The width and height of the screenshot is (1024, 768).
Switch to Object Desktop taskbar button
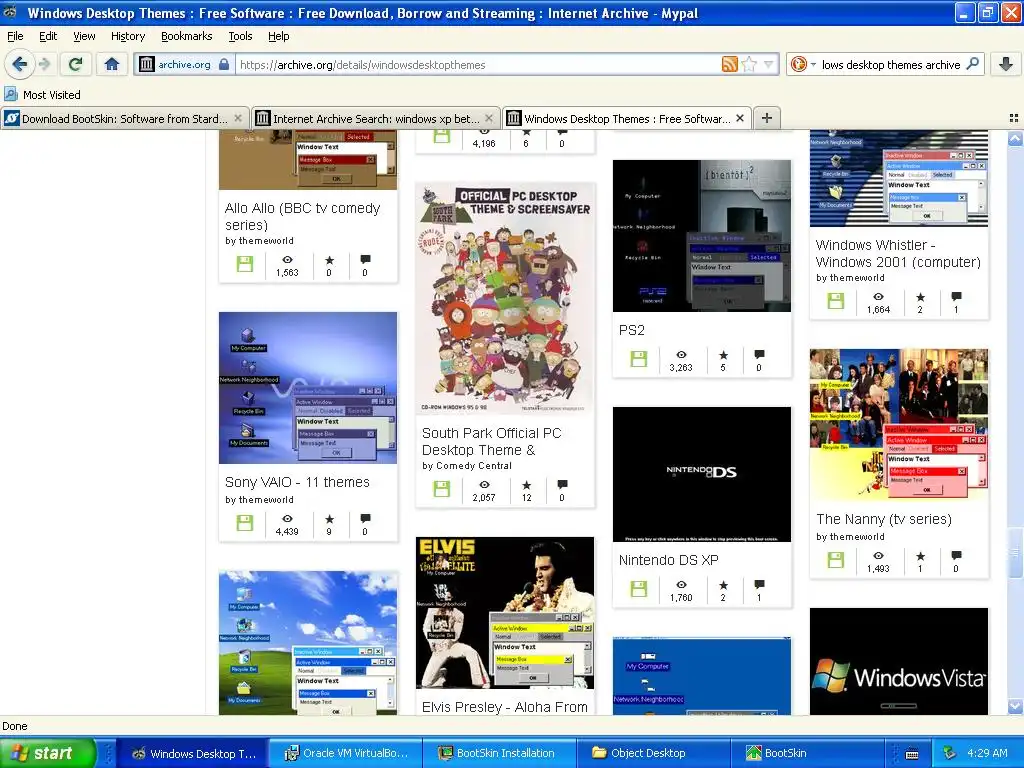click(653, 753)
